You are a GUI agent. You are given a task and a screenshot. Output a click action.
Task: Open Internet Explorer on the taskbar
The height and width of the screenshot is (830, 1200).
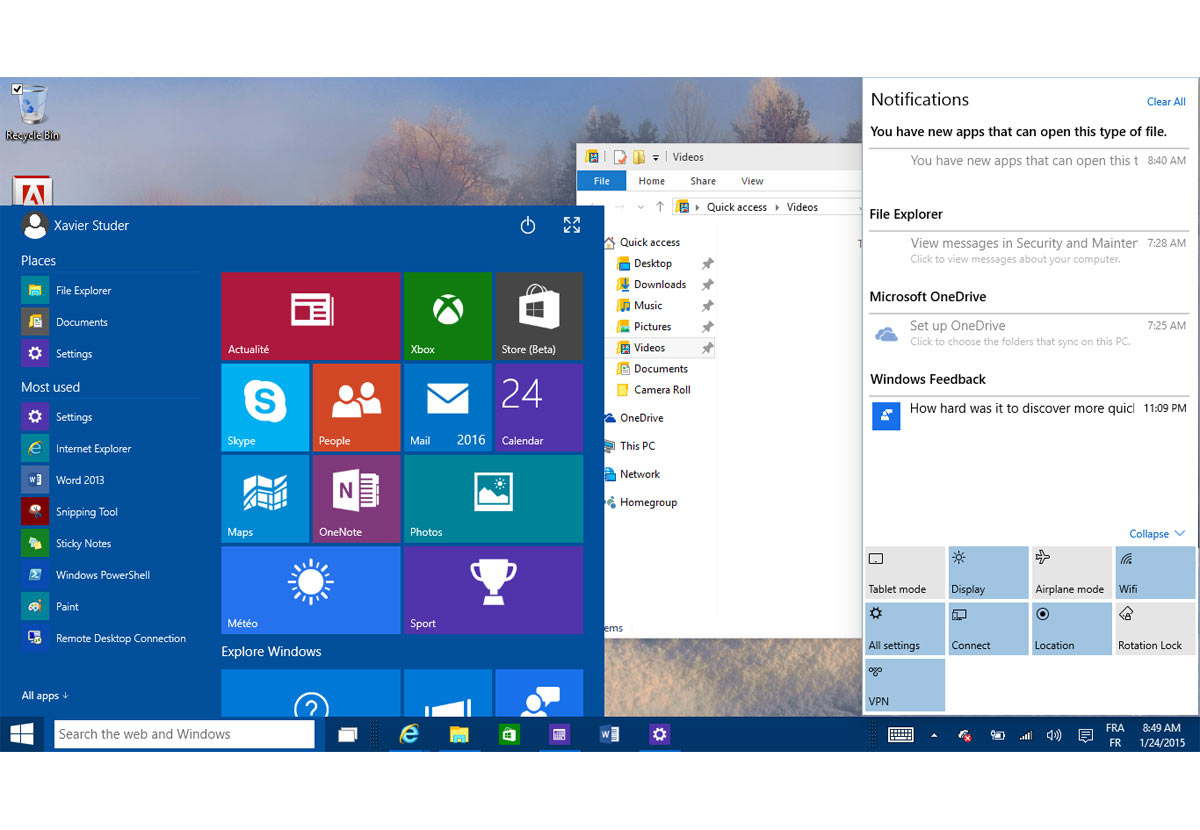pos(409,735)
